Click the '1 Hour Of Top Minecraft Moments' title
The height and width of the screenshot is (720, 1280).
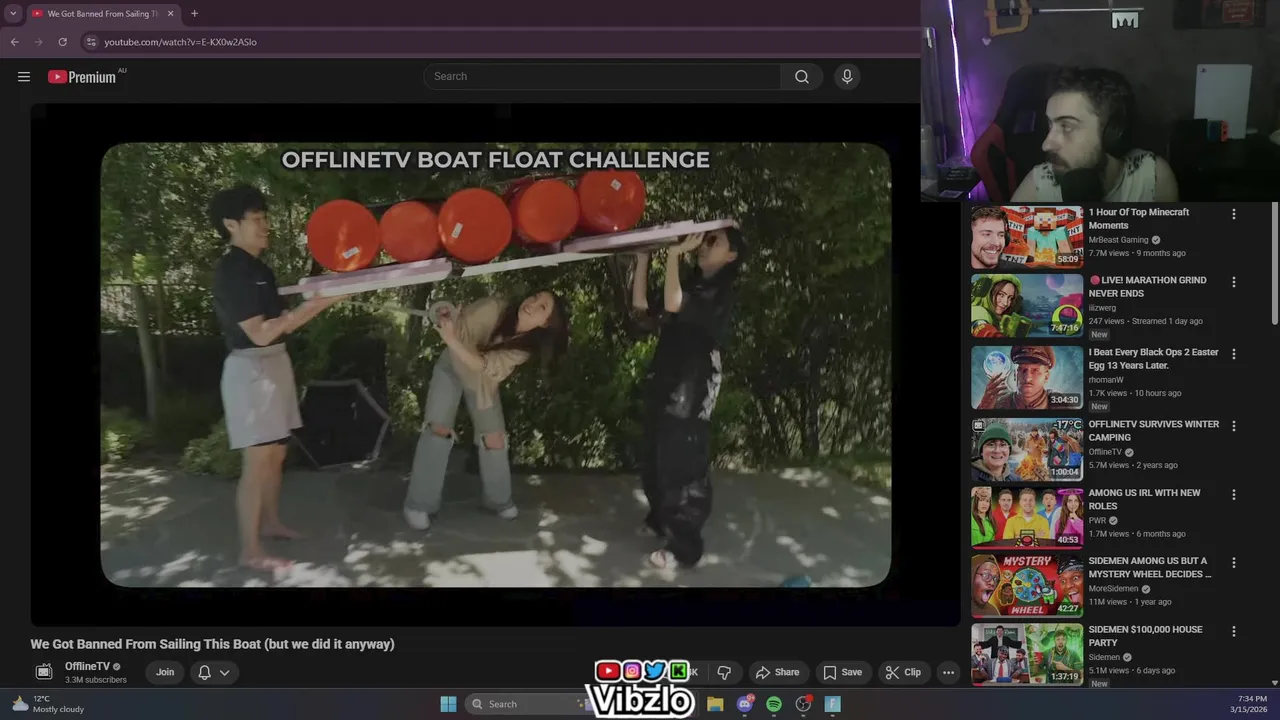[x=1139, y=219]
